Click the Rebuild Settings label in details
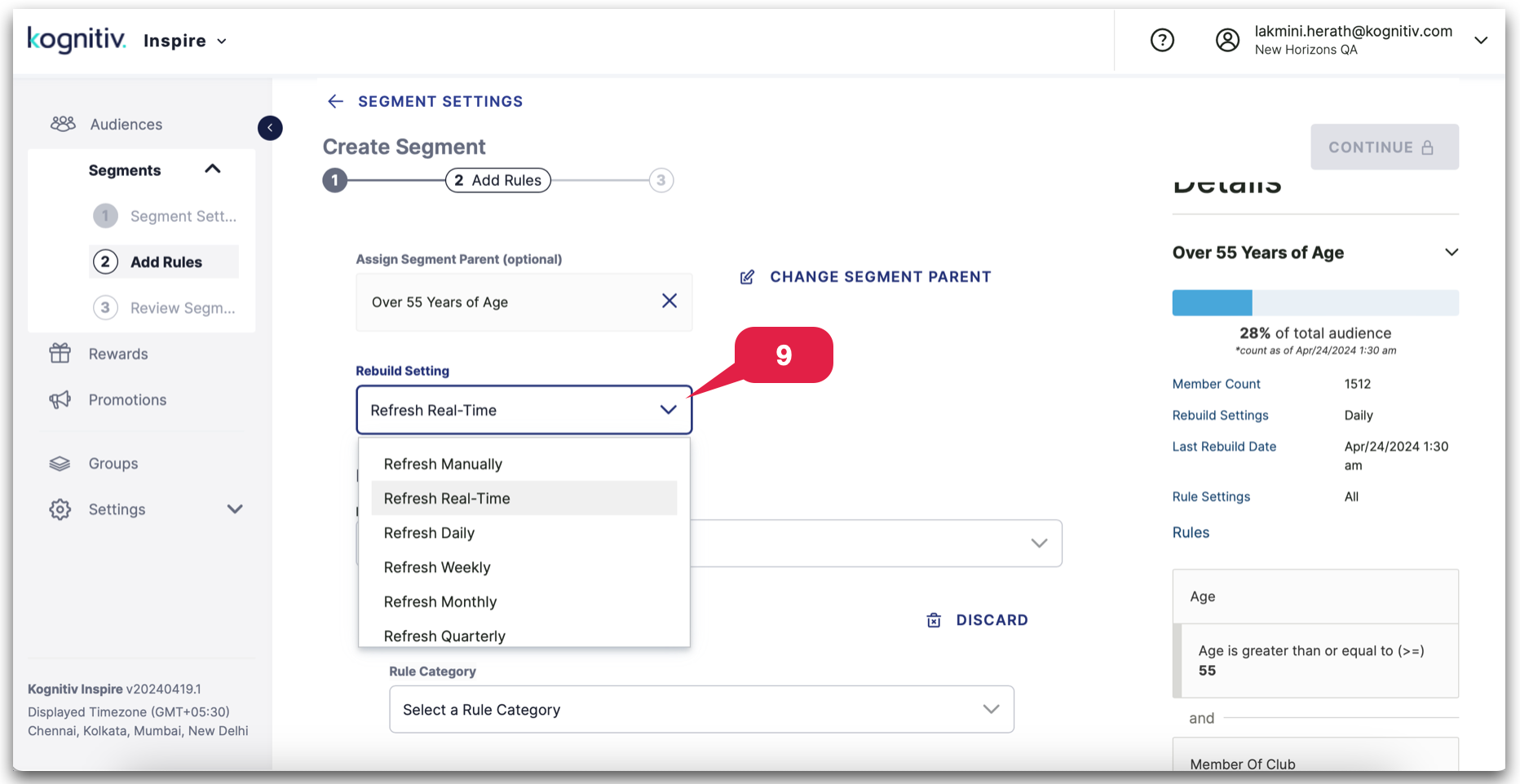Image resolution: width=1520 pixels, height=784 pixels. (1220, 415)
